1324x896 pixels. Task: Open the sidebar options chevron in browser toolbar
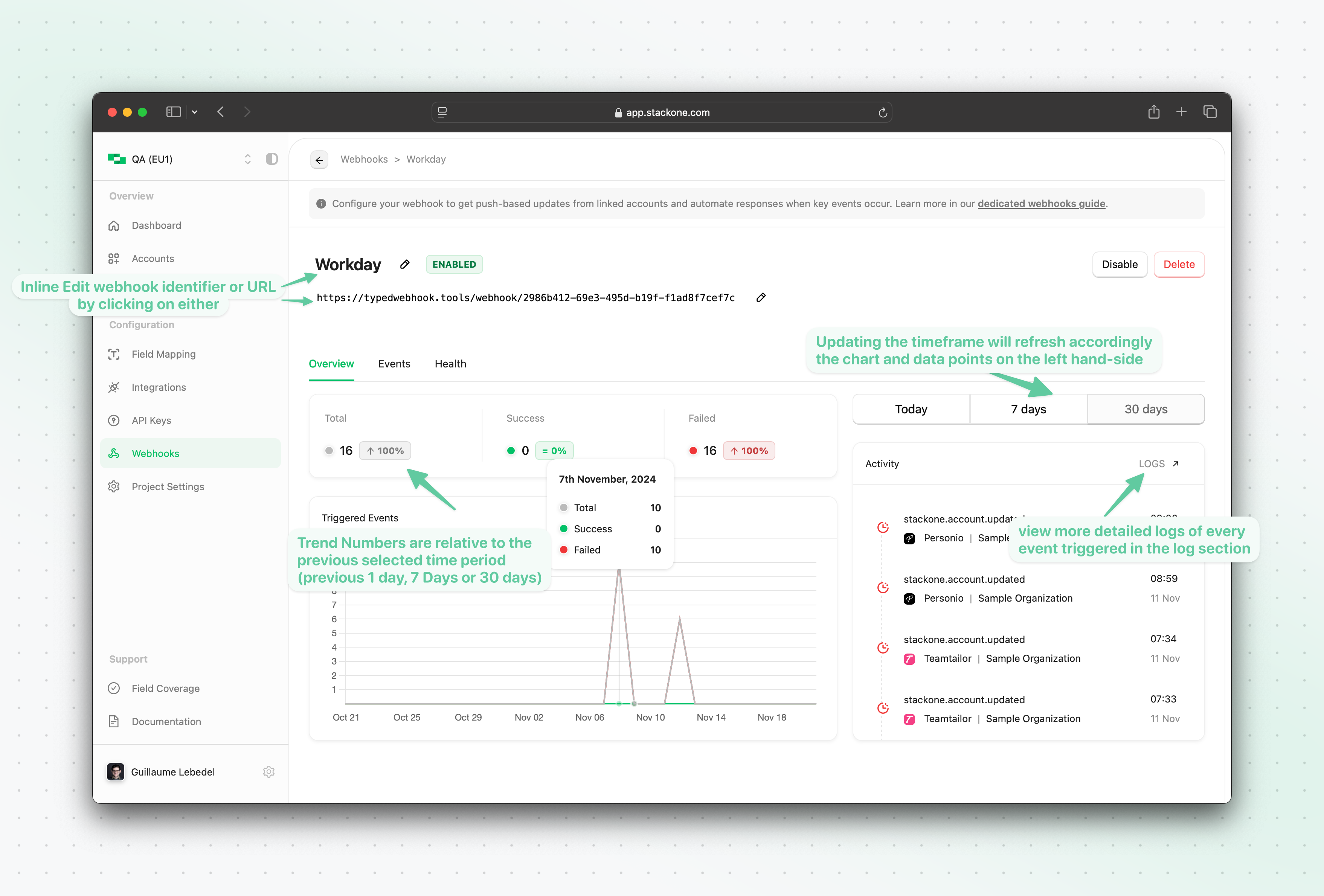pyautogui.click(x=195, y=112)
